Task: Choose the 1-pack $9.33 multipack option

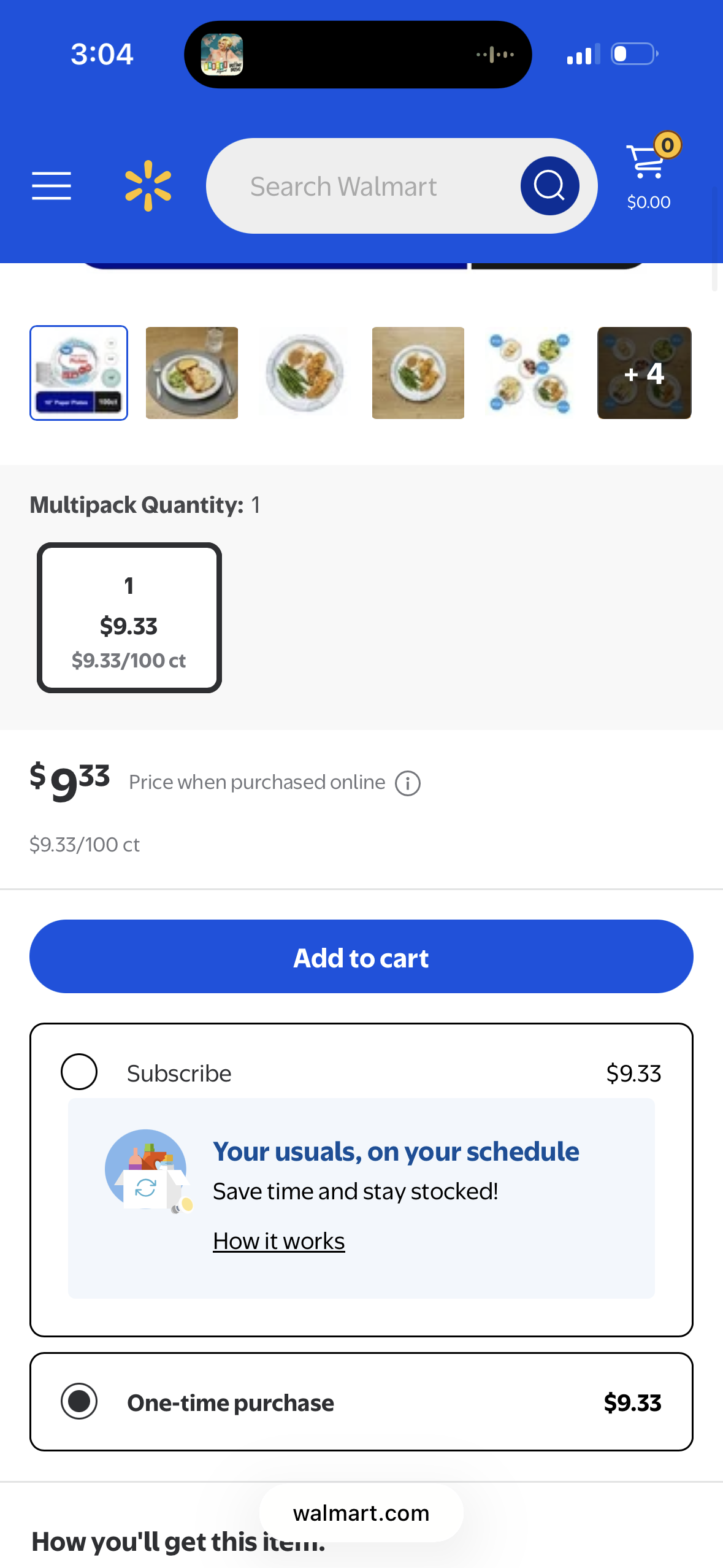Action: pos(129,618)
